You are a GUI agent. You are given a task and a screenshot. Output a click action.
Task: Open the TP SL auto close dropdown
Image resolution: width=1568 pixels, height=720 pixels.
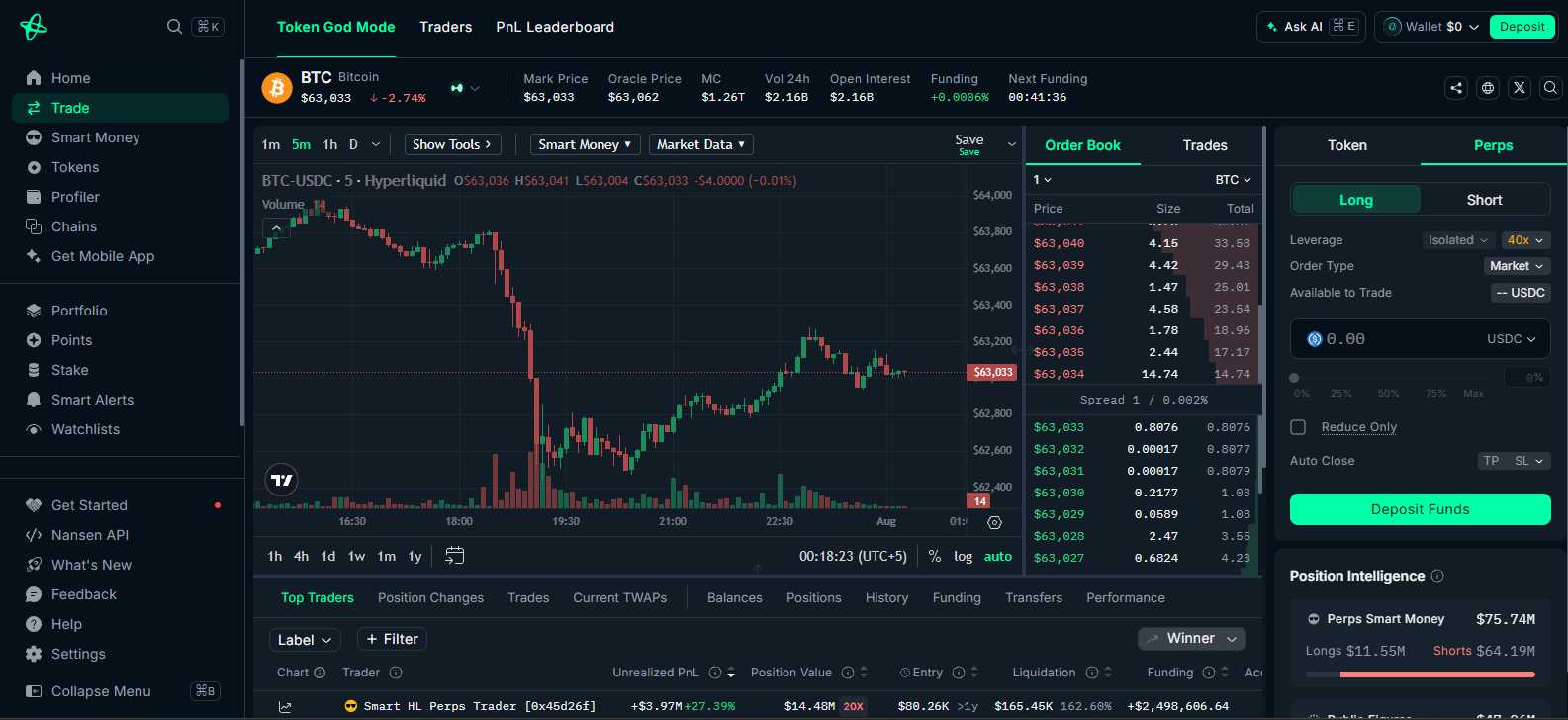[x=1514, y=461]
